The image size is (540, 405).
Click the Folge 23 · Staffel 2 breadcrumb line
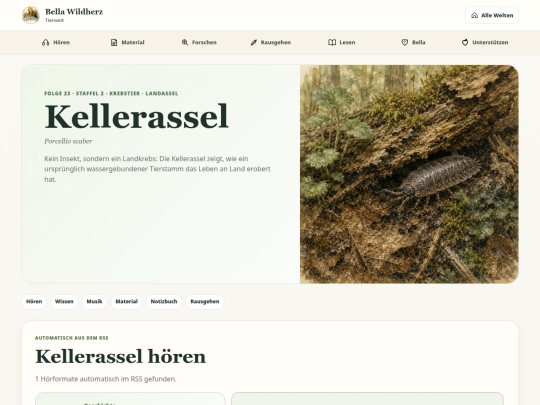[111, 93]
